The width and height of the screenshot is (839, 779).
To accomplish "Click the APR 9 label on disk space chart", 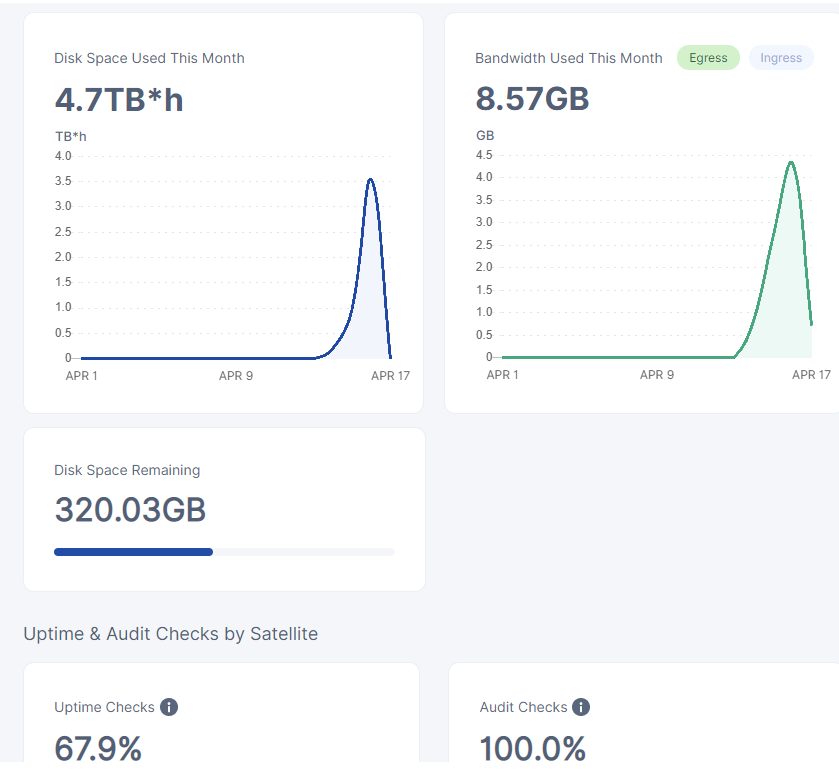I will tap(236, 376).
